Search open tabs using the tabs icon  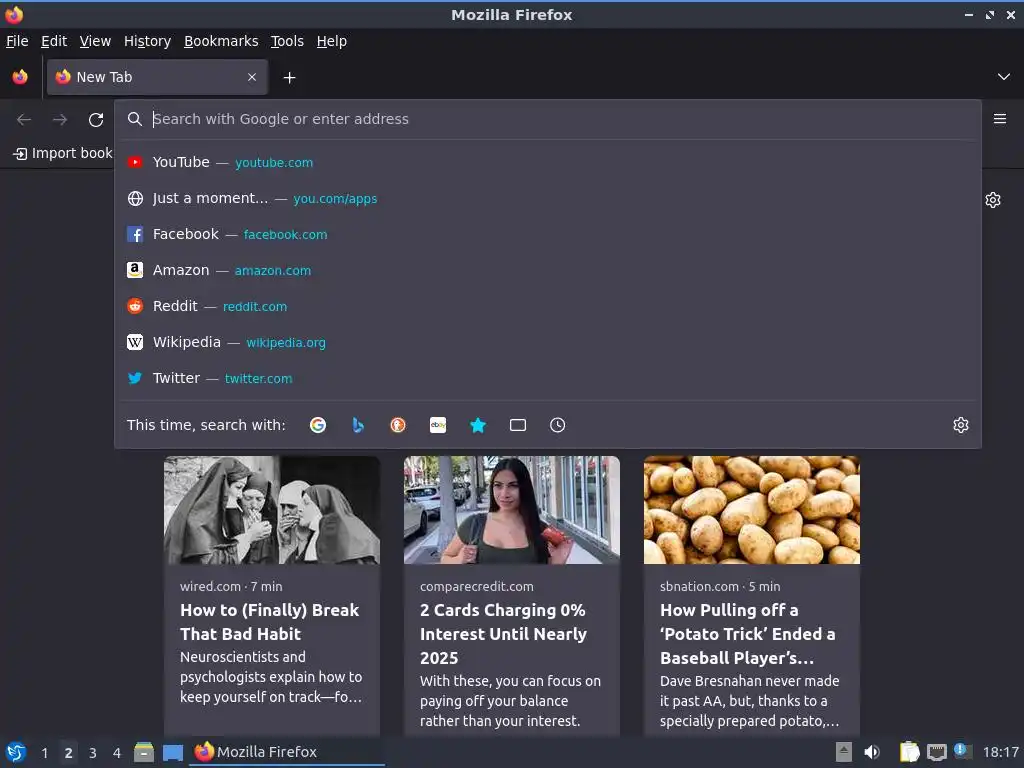pos(518,425)
